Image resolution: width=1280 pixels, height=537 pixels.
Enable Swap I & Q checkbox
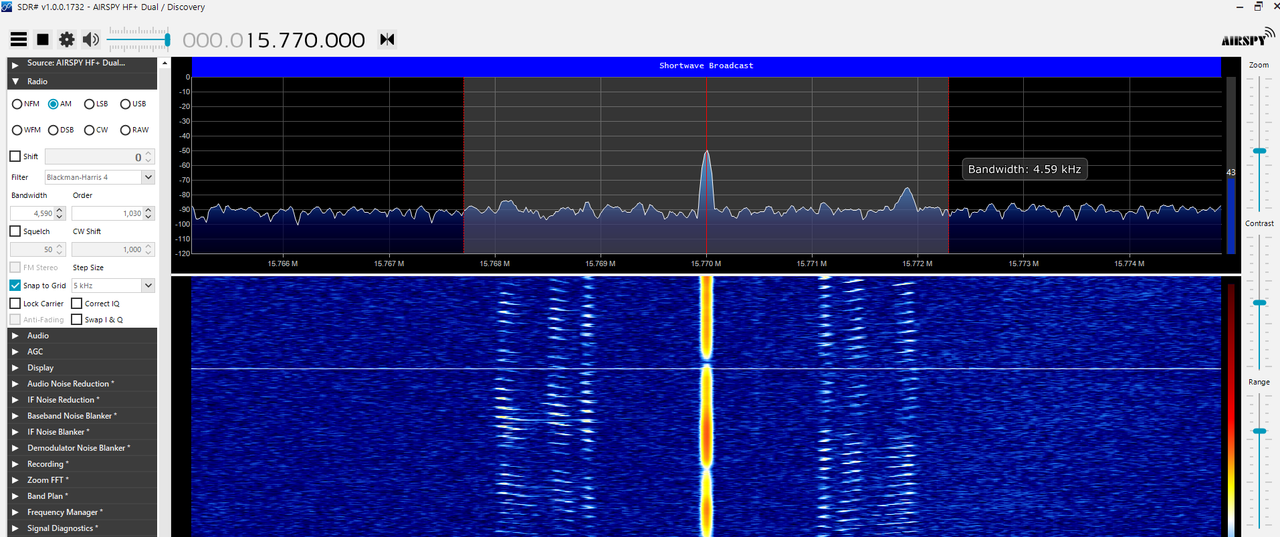coord(77,319)
